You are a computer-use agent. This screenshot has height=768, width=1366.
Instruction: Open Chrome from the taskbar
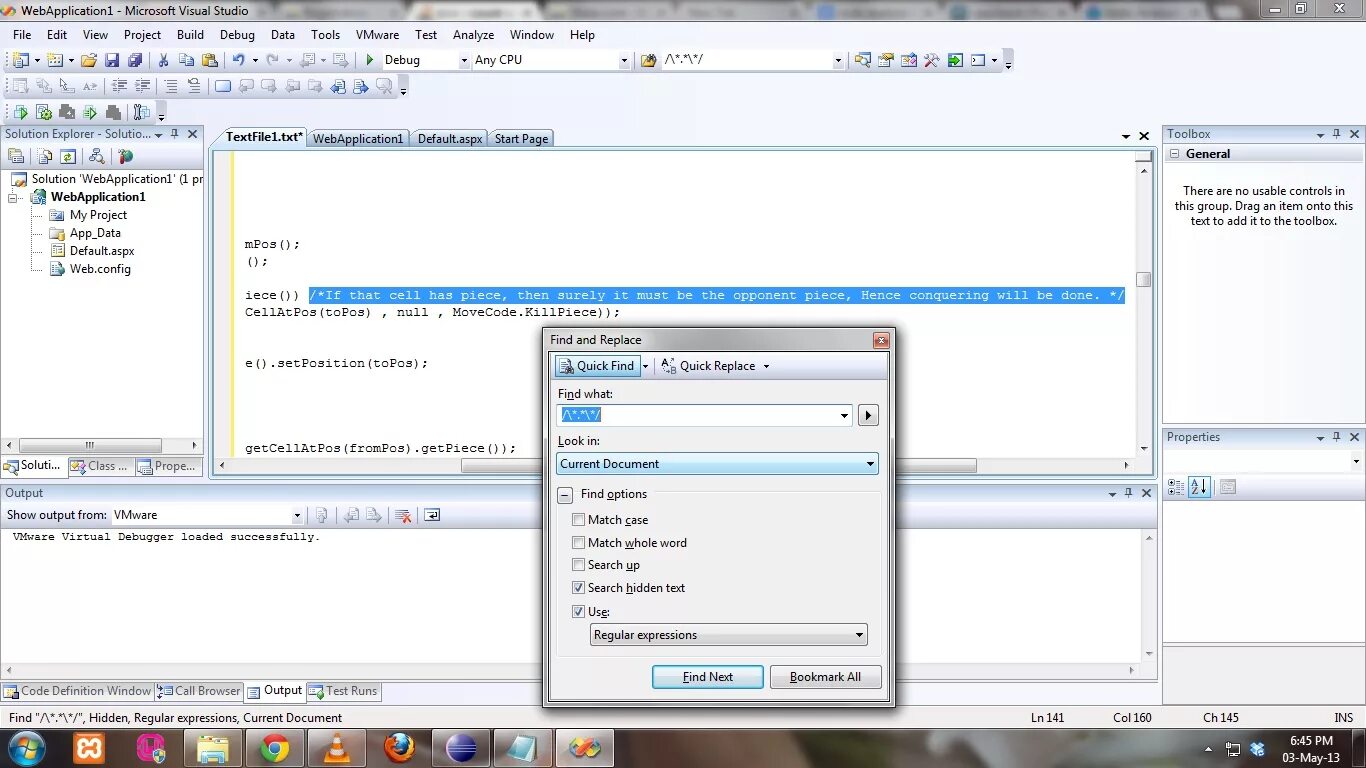(275, 748)
